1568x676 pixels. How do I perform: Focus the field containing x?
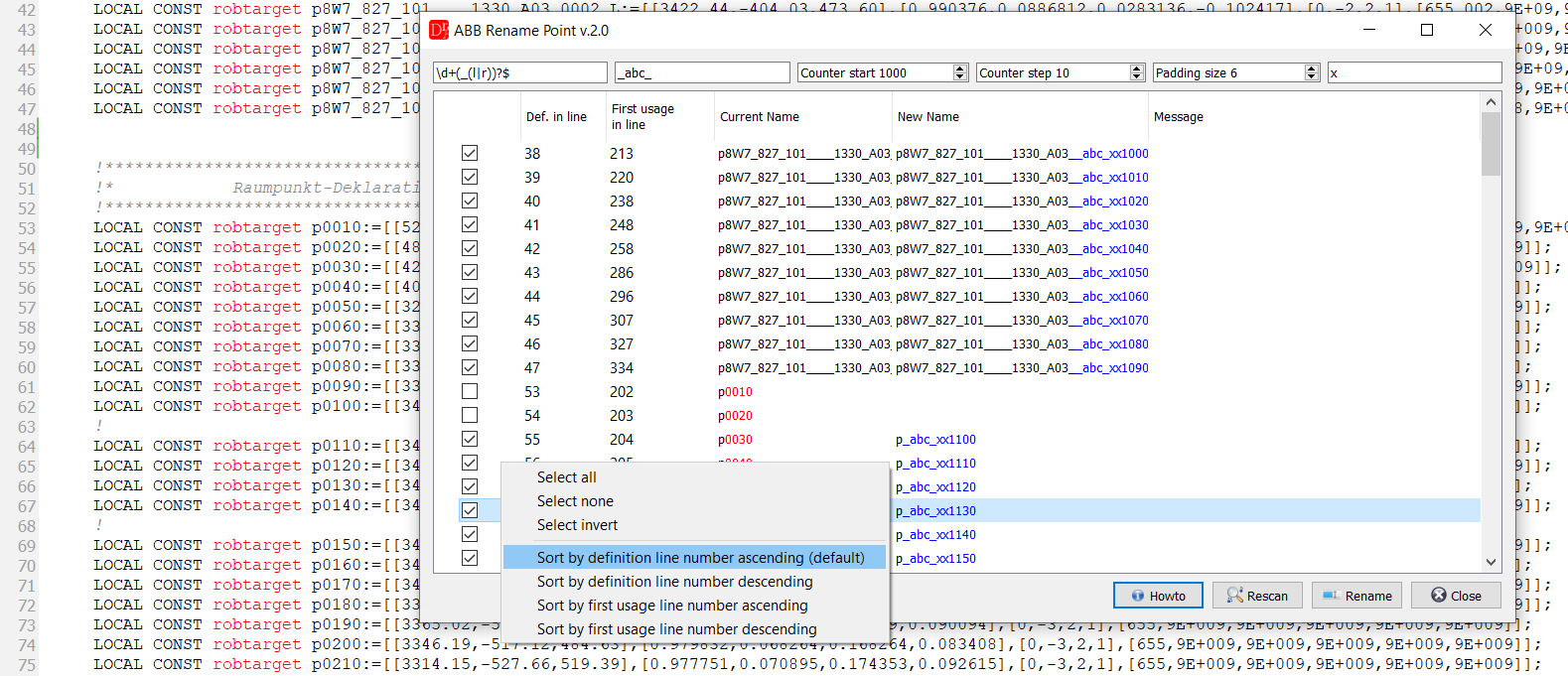pos(1414,72)
